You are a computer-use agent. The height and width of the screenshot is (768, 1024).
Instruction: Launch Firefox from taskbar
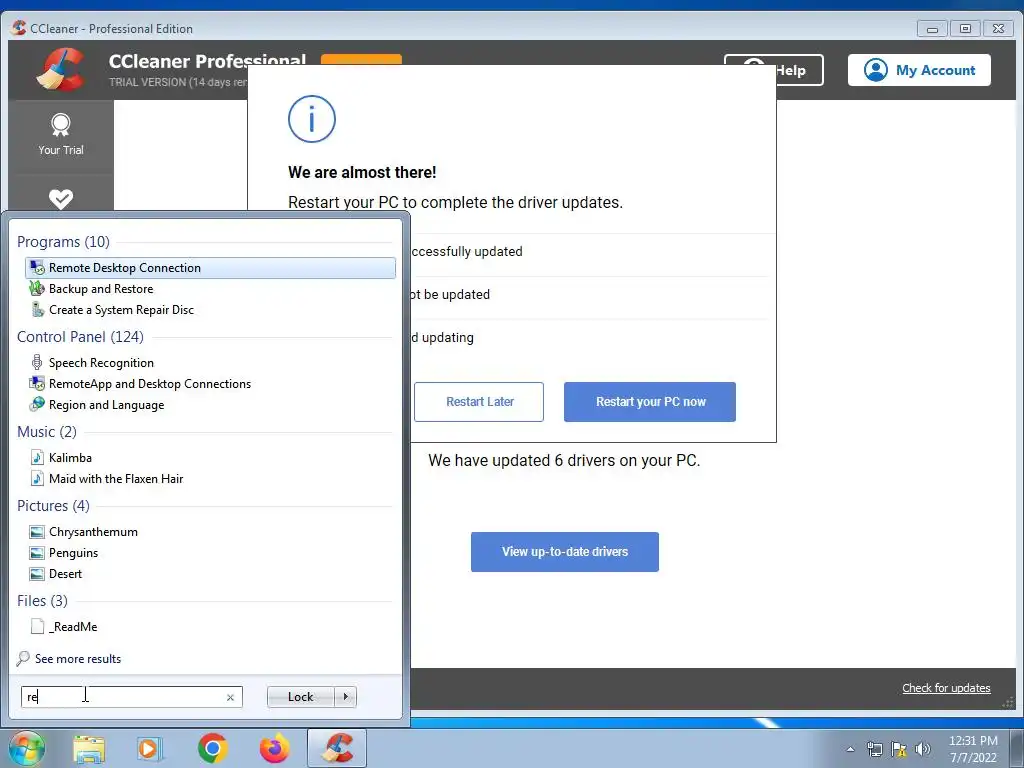point(274,748)
